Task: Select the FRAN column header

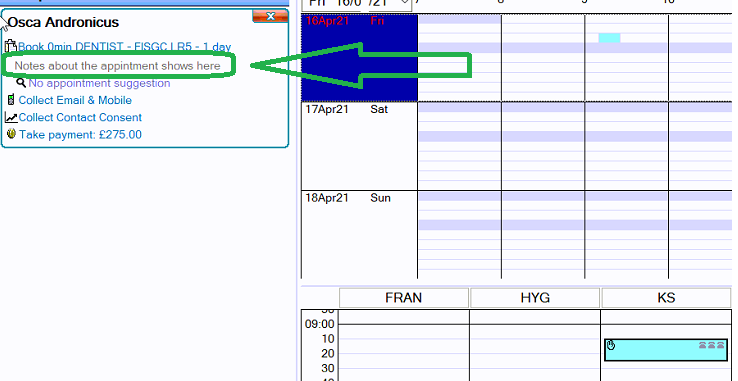Action: 404,298
